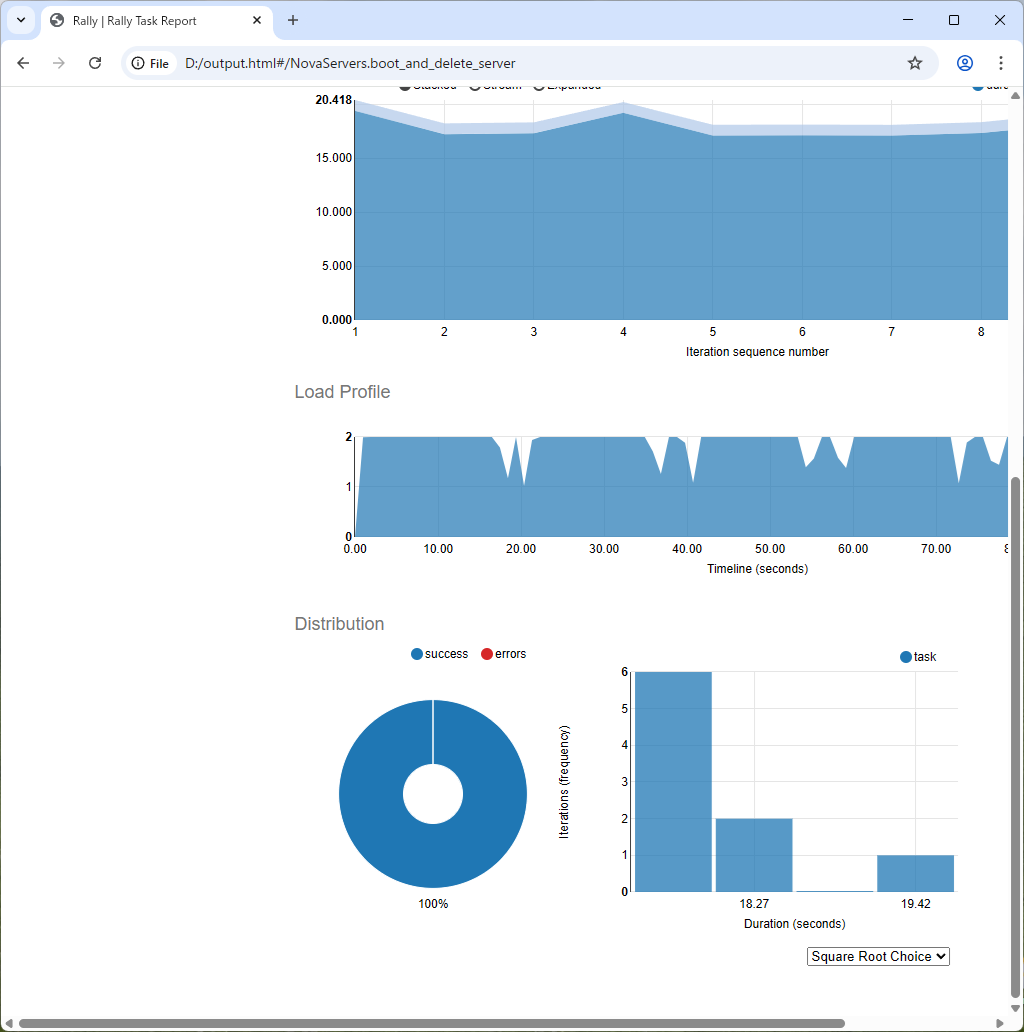Screen dimensions: 1024x1032
Task: Close the Rally Task Report tab
Action: [257, 20]
